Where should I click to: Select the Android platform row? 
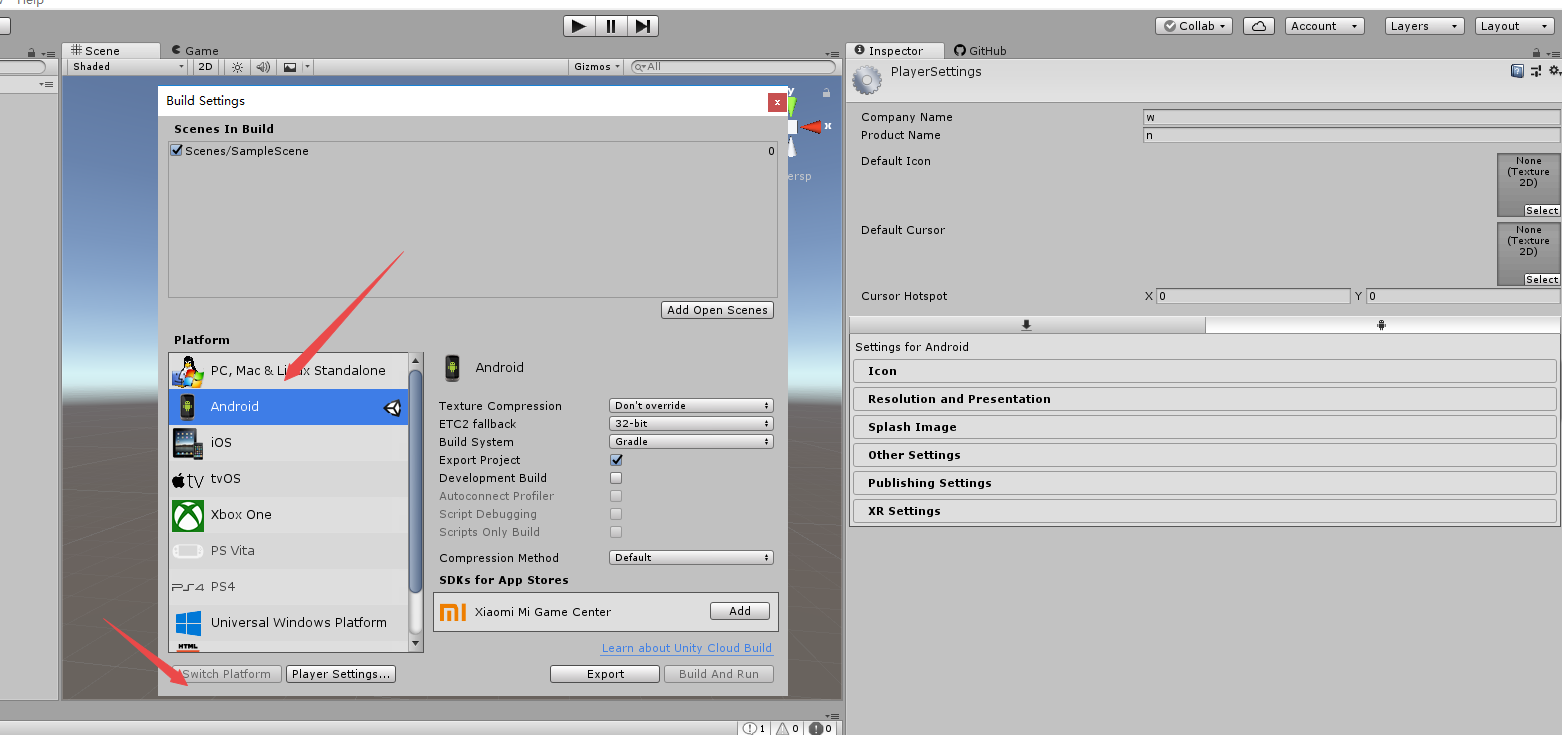(288, 407)
